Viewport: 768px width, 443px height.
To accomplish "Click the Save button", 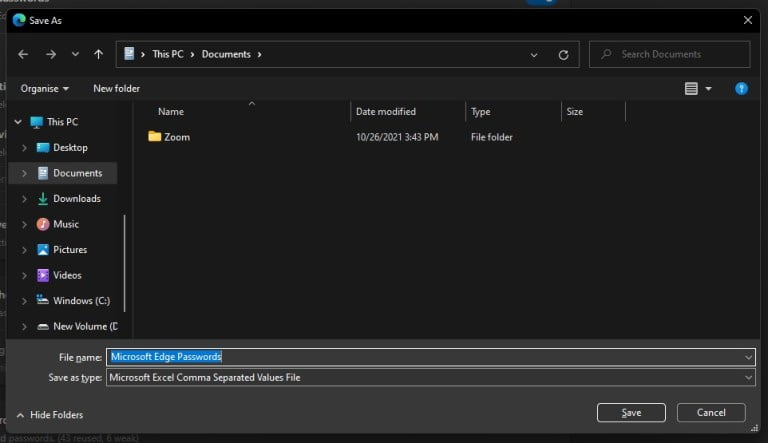I will pos(631,413).
